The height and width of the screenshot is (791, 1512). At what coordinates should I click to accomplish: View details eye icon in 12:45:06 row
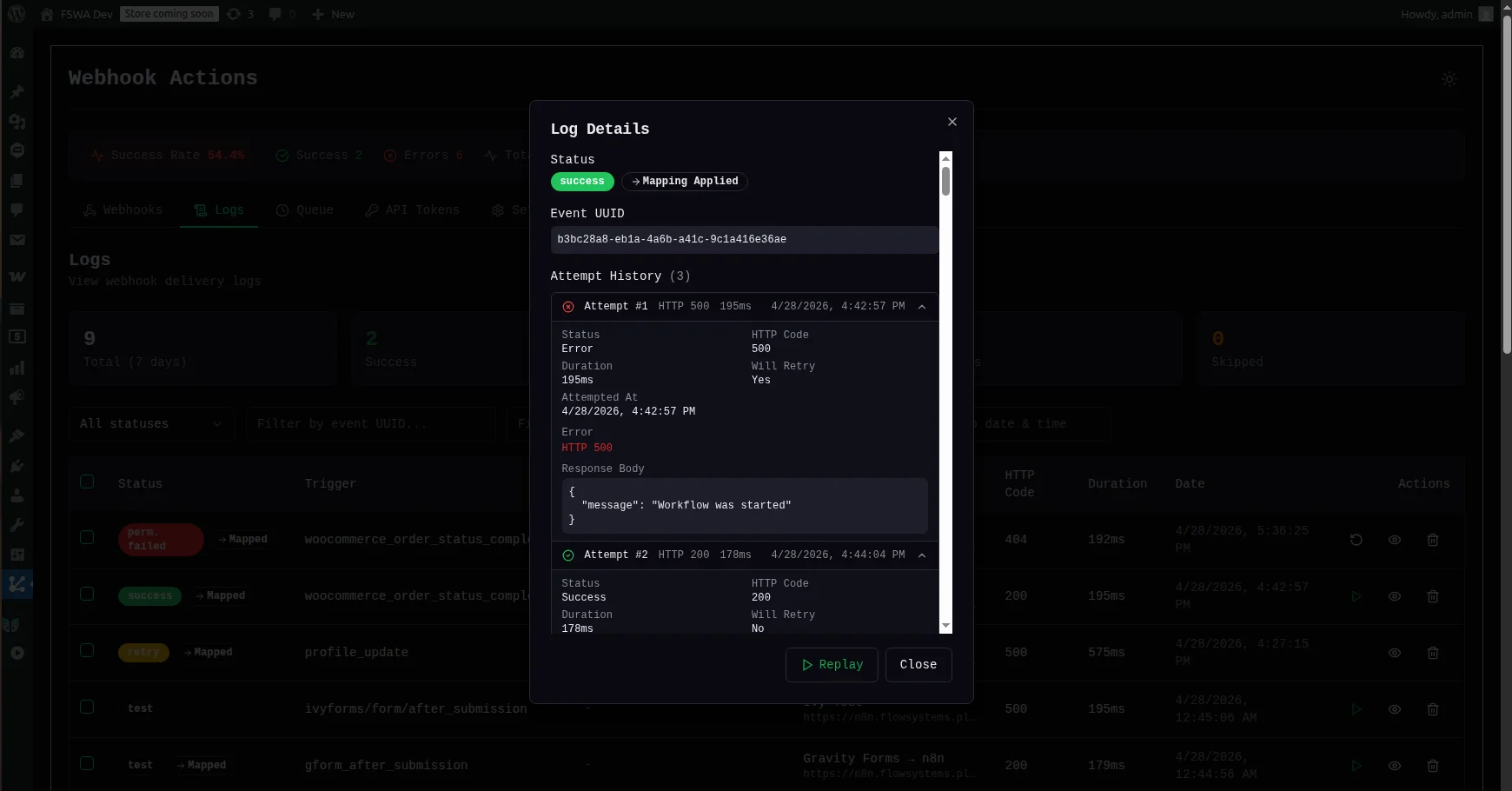(1395, 709)
